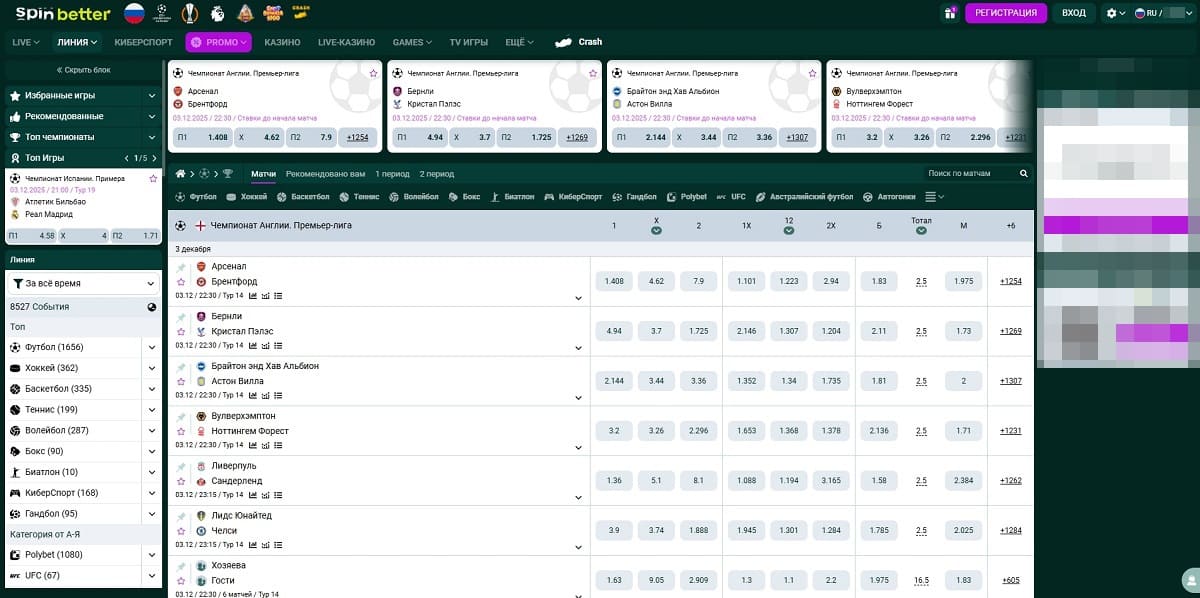Launch the Crash game from the nav bar

[579, 42]
